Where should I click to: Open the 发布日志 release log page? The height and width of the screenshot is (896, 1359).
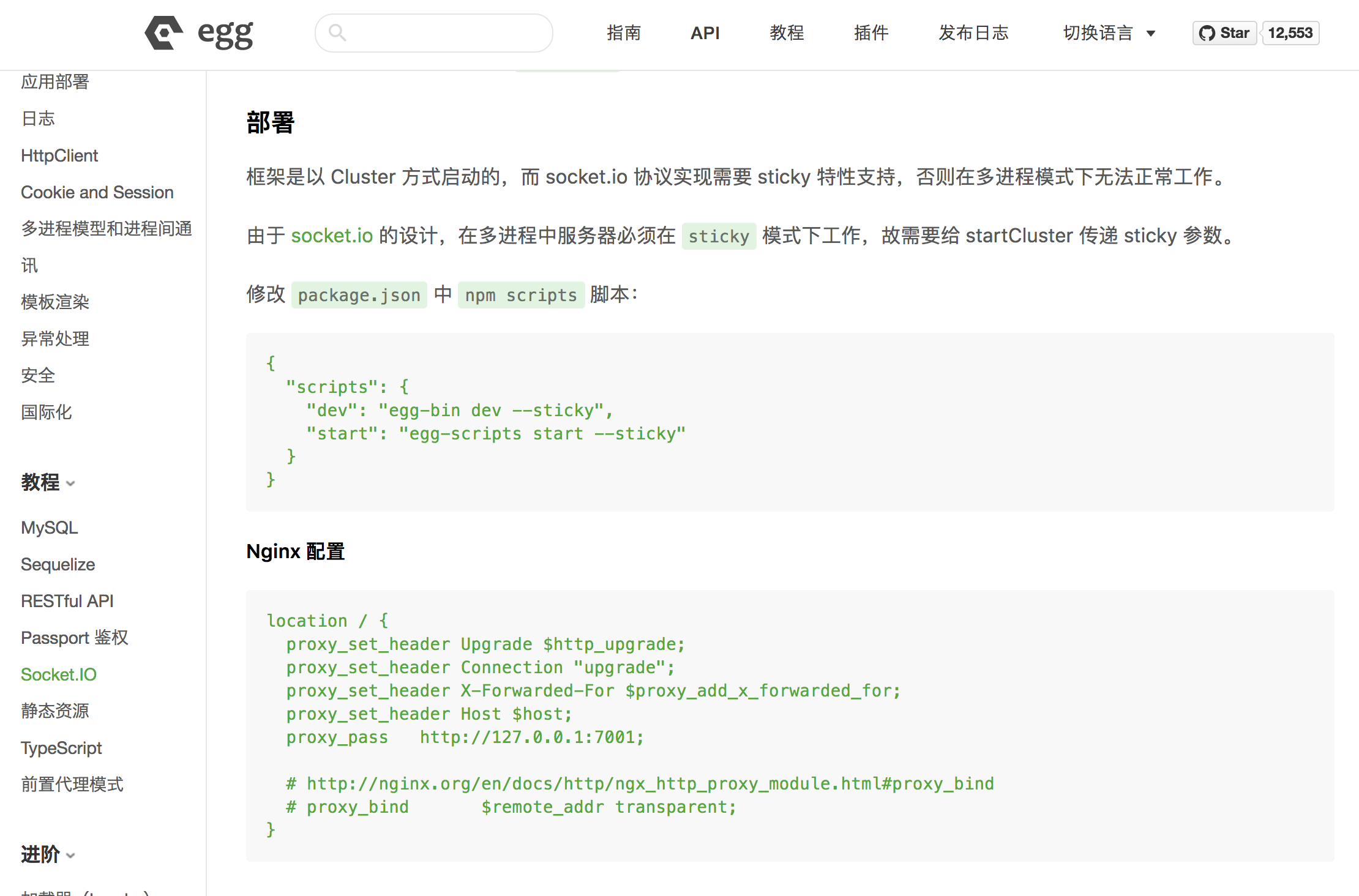pos(973,34)
